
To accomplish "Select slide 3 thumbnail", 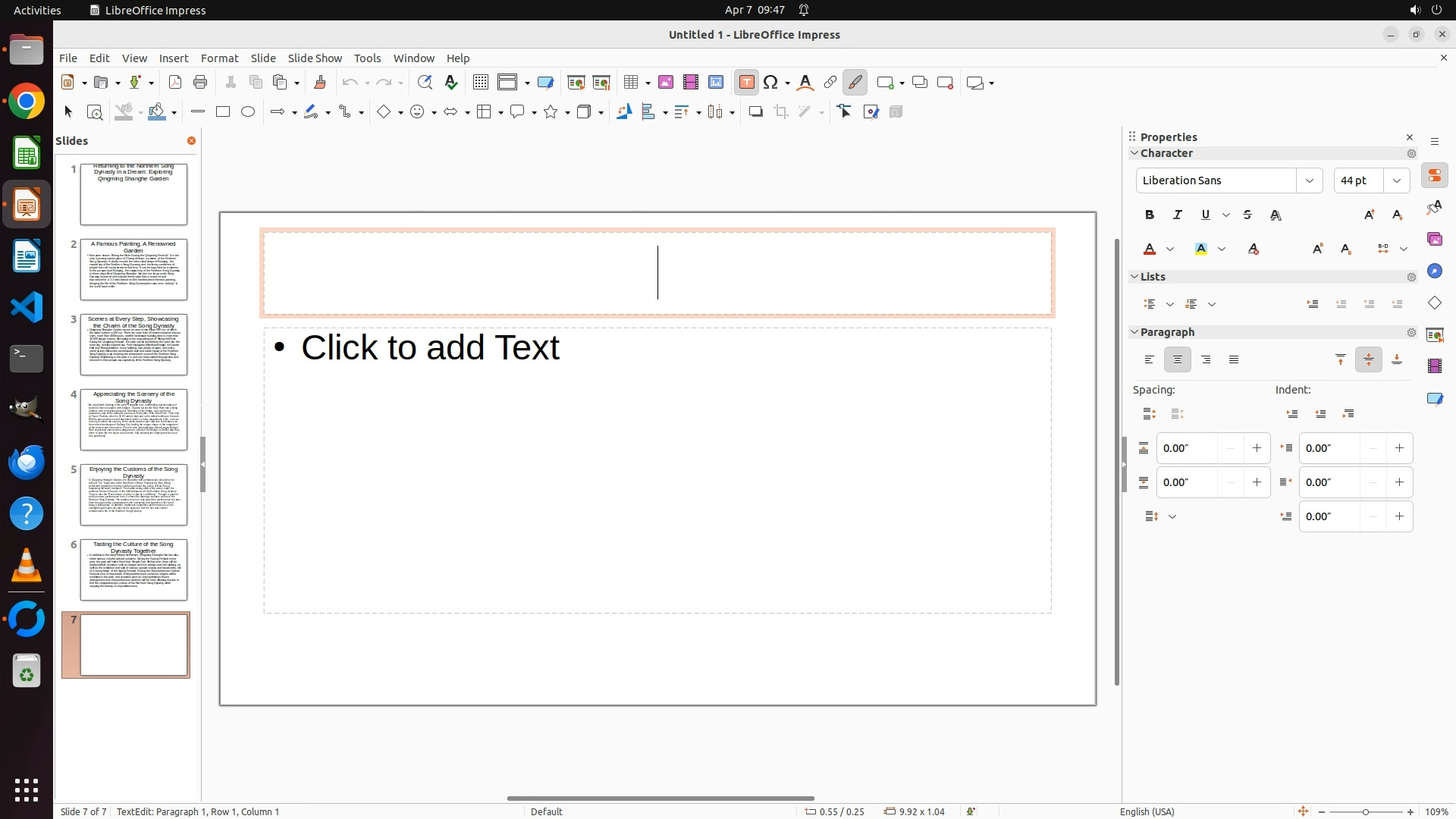I will pos(133,344).
